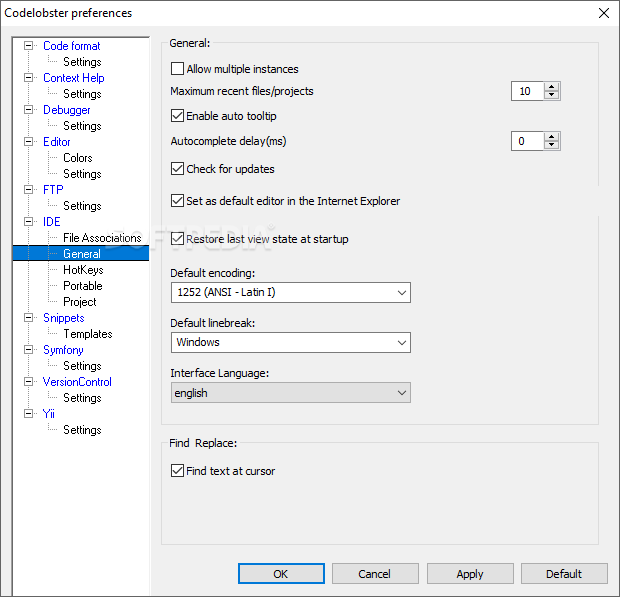Open Settings under Yii
Image resolution: width=620 pixels, height=597 pixels.
point(82,430)
